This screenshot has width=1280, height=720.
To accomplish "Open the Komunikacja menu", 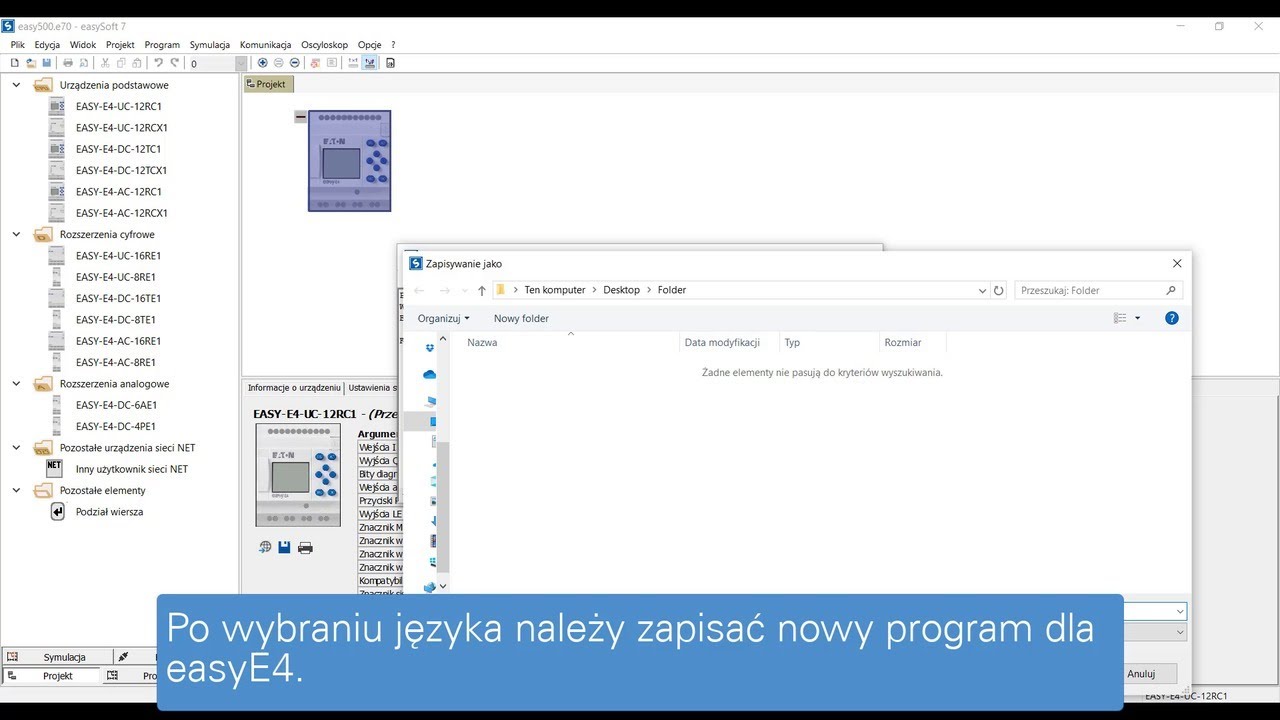I will [265, 45].
